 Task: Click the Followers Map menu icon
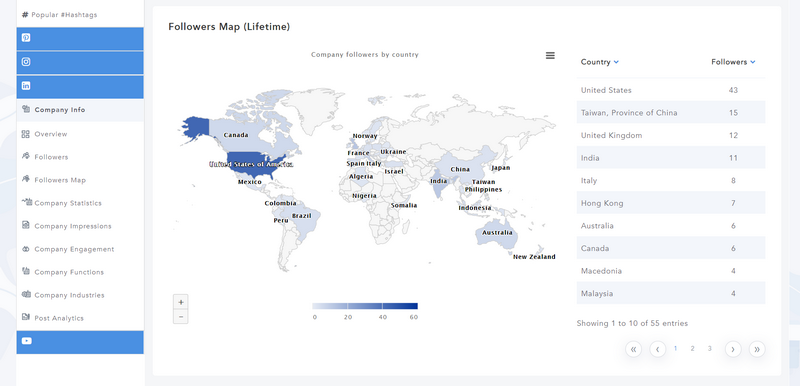pyautogui.click(x=26, y=179)
